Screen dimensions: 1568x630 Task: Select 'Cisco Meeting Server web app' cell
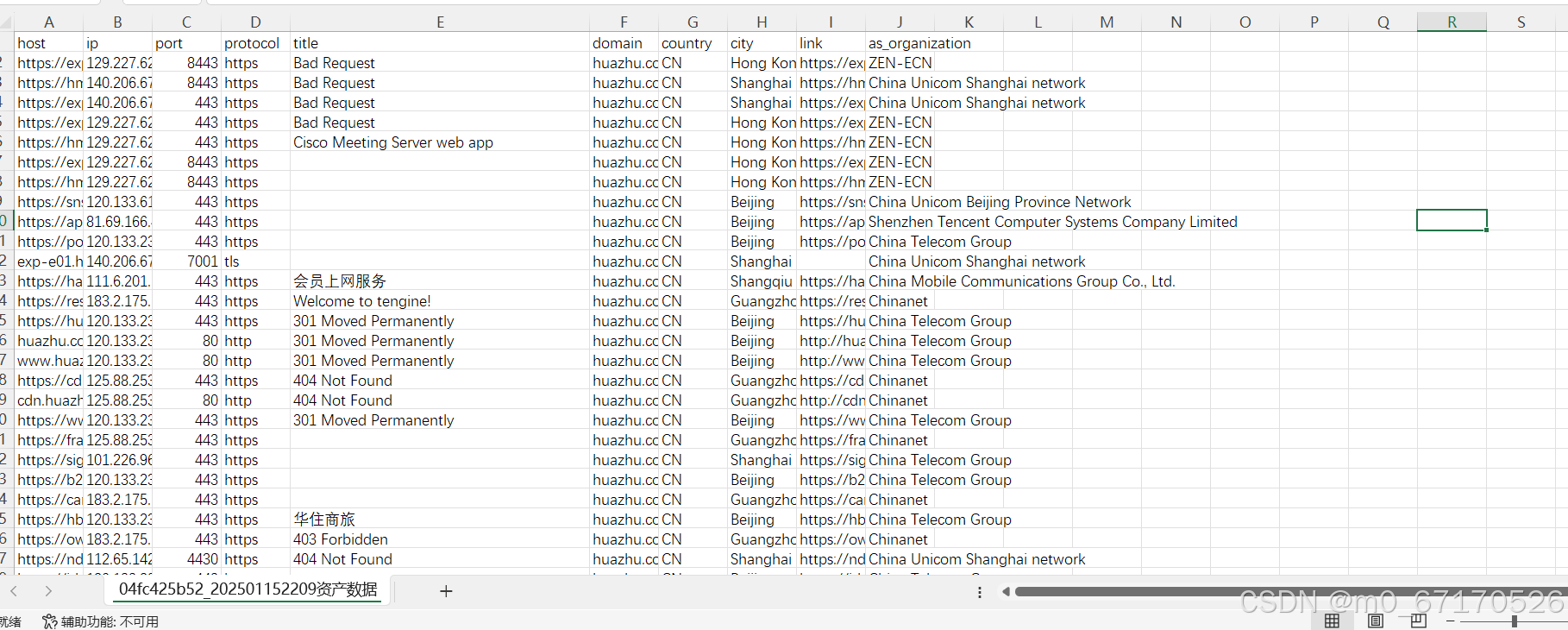(440, 142)
